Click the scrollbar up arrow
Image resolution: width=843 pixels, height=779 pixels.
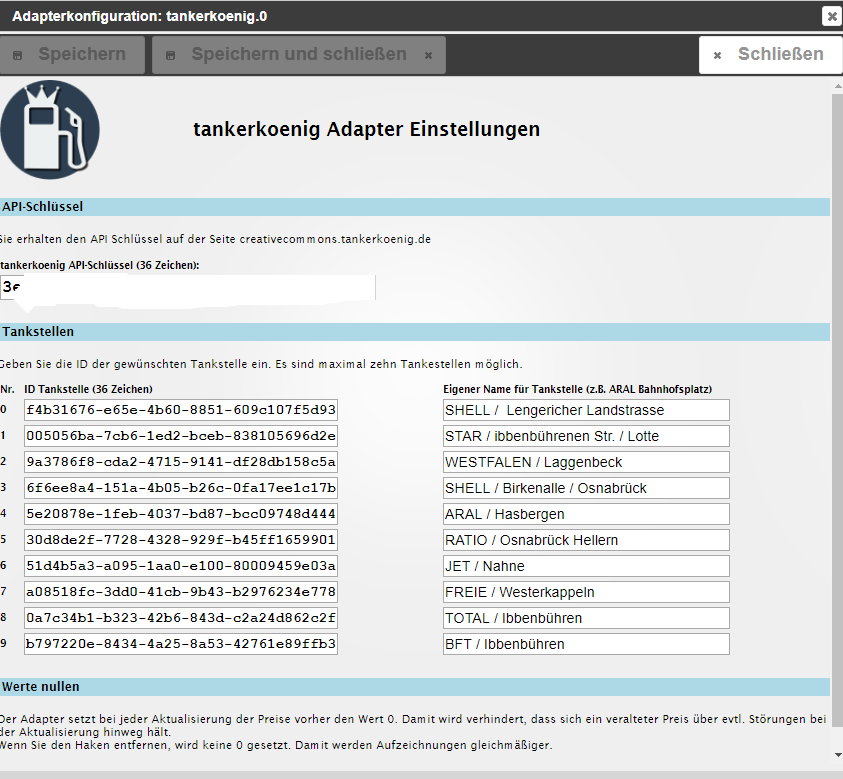(x=838, y=86)
